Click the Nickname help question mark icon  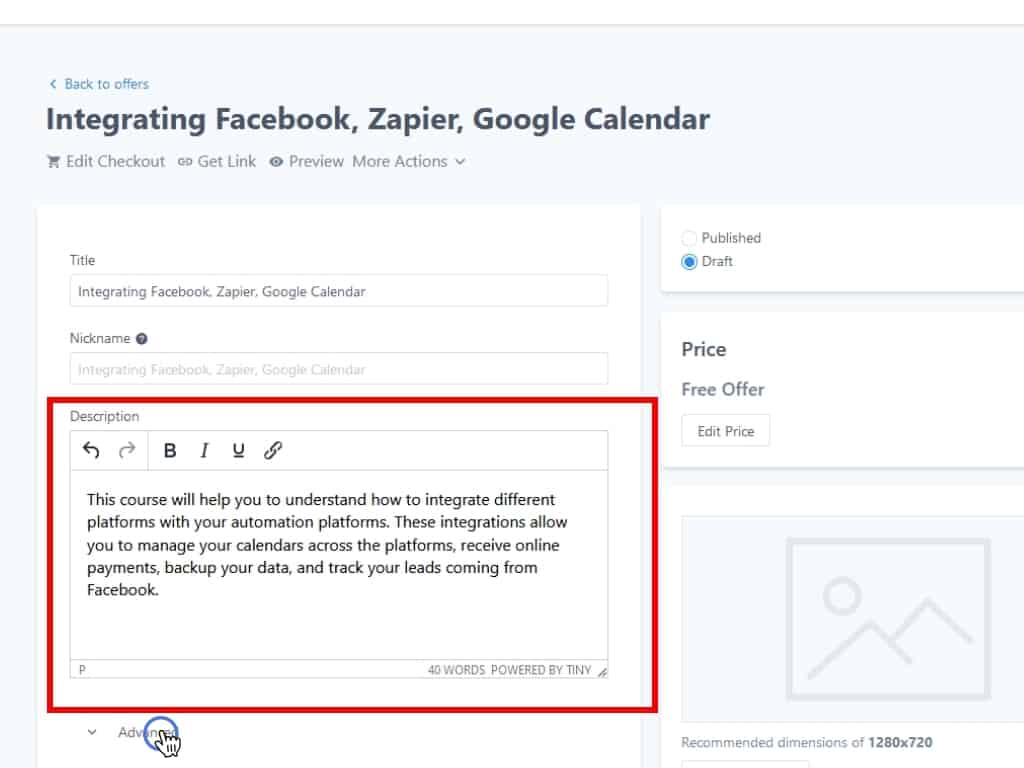pos(142,339)
